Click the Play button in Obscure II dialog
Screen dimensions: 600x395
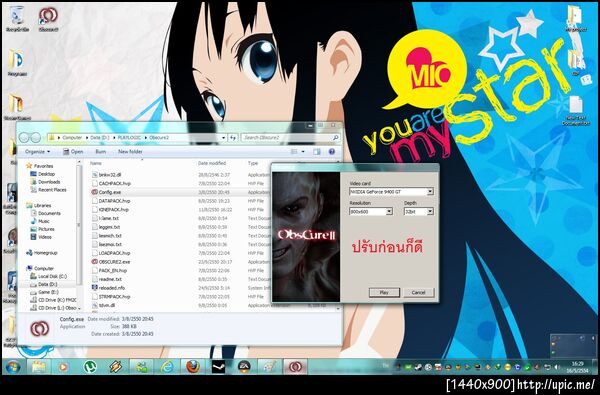pyautogui.click(x=384, y=292)
